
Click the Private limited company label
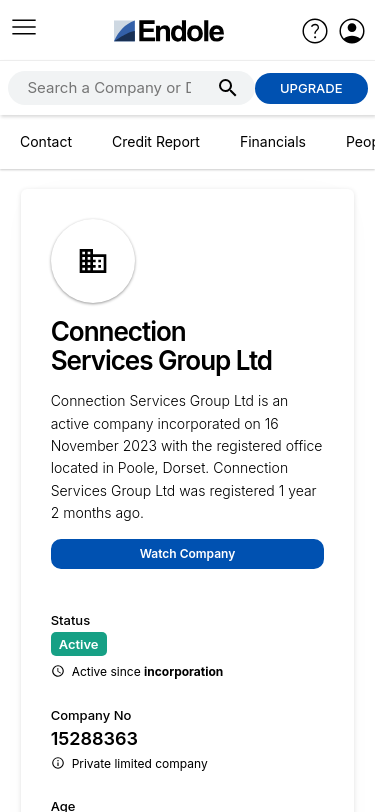tap(140, 764)
